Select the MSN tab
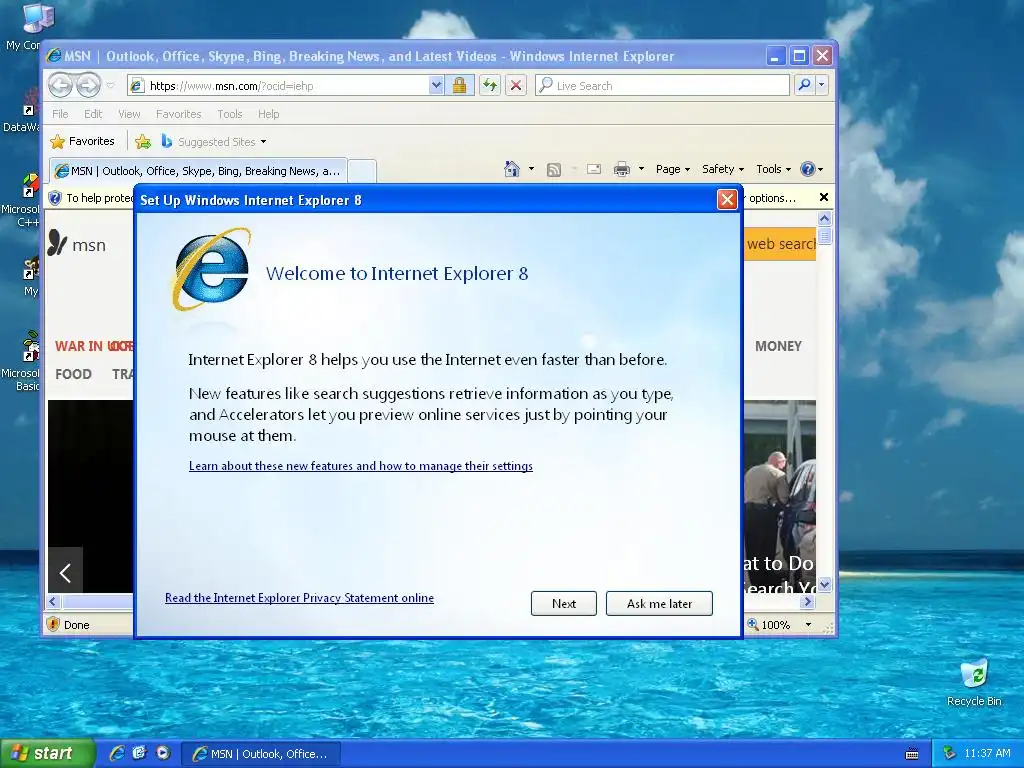This screenshot has height=768, width=1024. click(198, 170)
